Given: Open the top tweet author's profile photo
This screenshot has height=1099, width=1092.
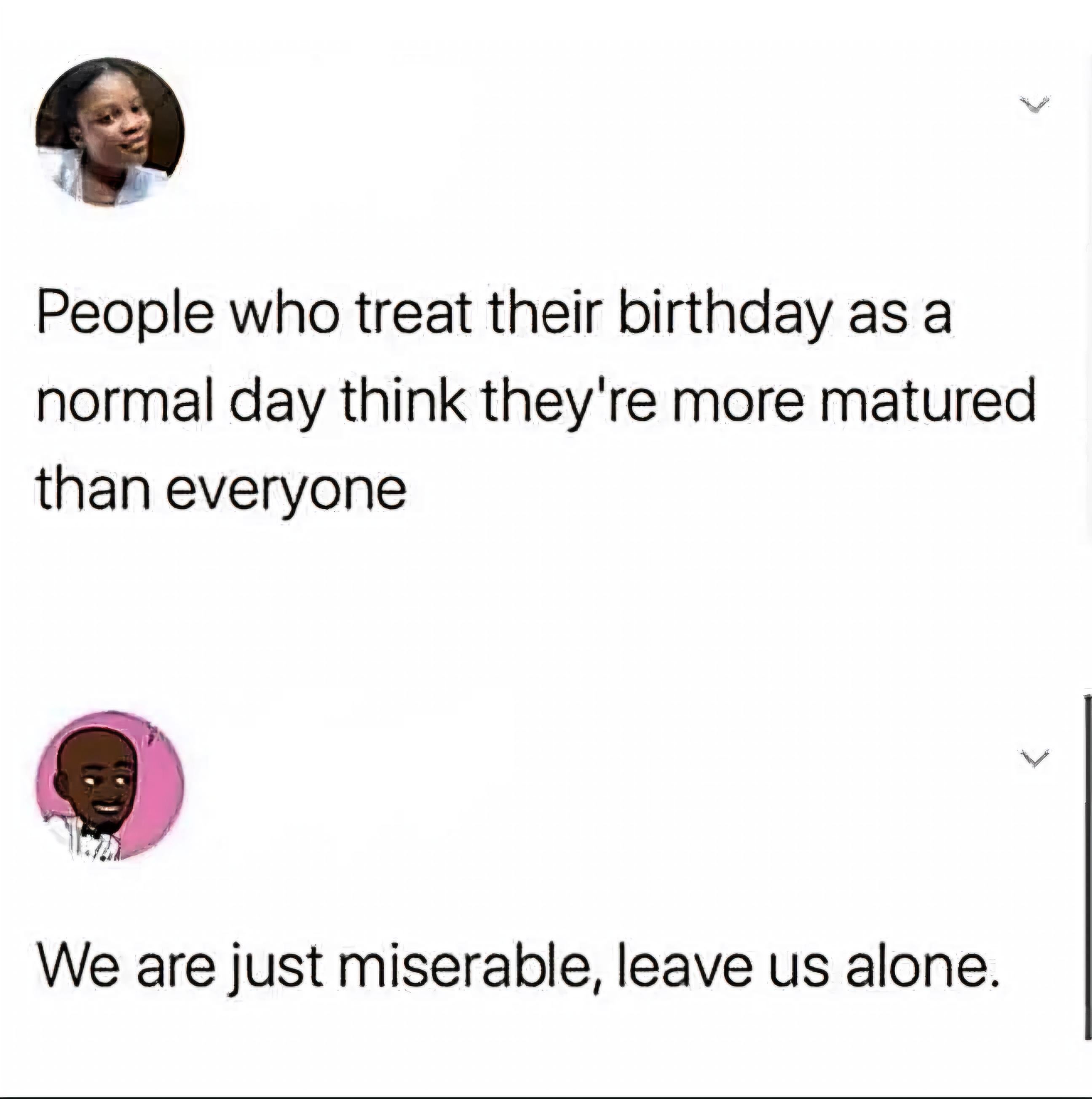Looking at the screenshot, I should point(110,132).
